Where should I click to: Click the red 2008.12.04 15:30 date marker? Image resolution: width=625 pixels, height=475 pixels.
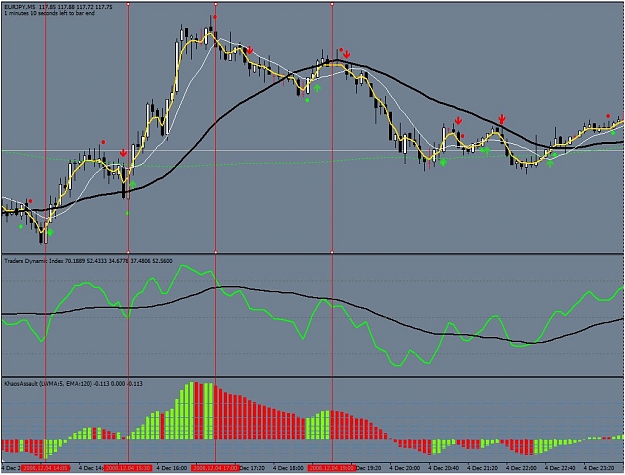(128, 468)
